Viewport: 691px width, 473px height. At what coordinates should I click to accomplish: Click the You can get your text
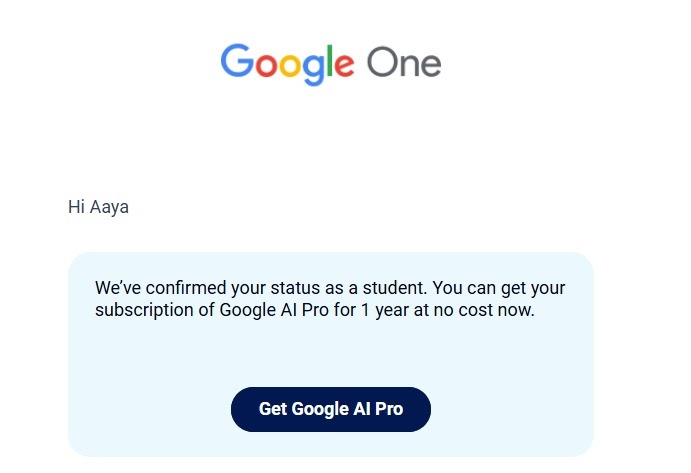[x=499, y=288]
